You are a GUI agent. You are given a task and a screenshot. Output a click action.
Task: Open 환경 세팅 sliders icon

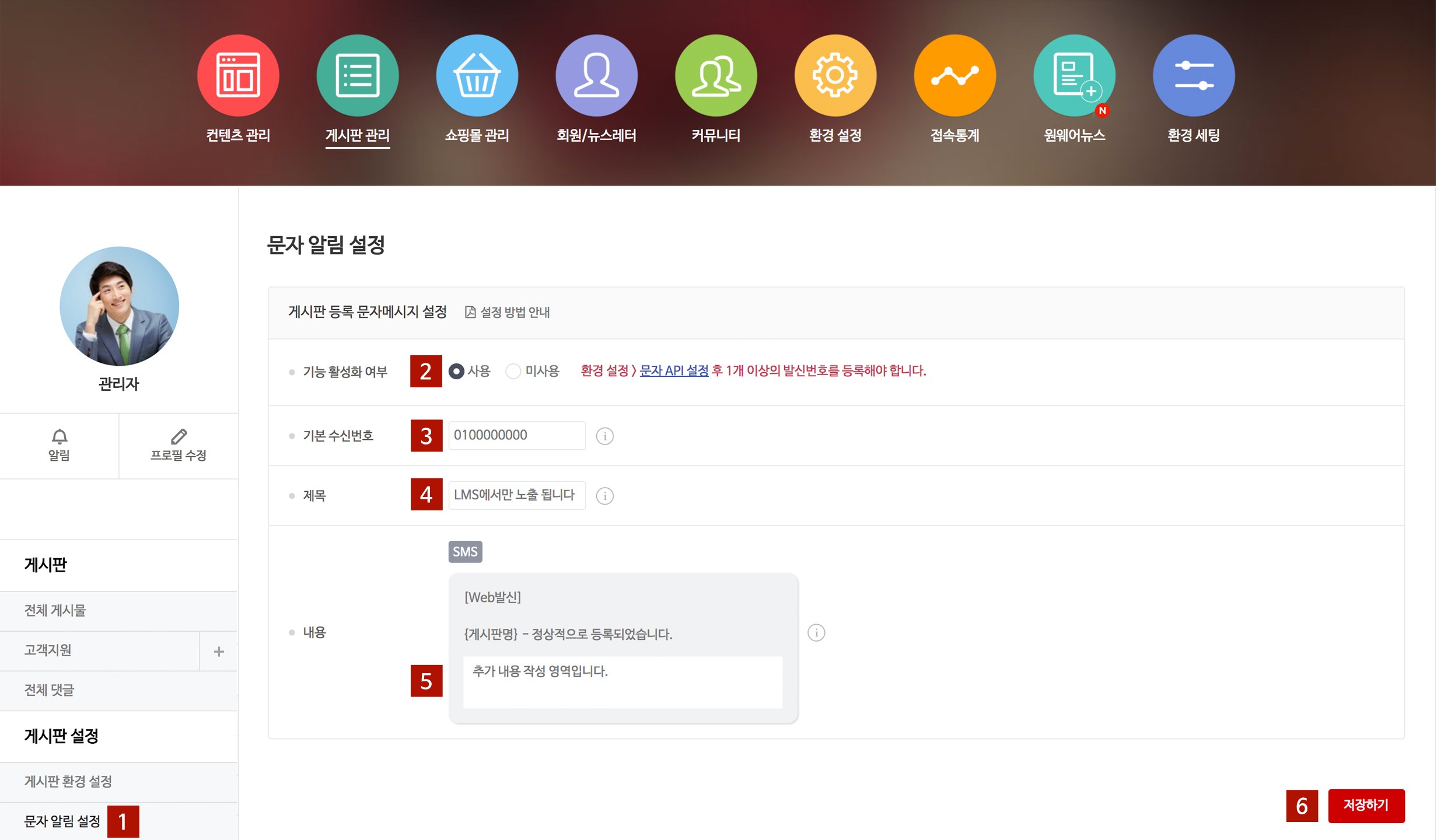pos(1194,75)
